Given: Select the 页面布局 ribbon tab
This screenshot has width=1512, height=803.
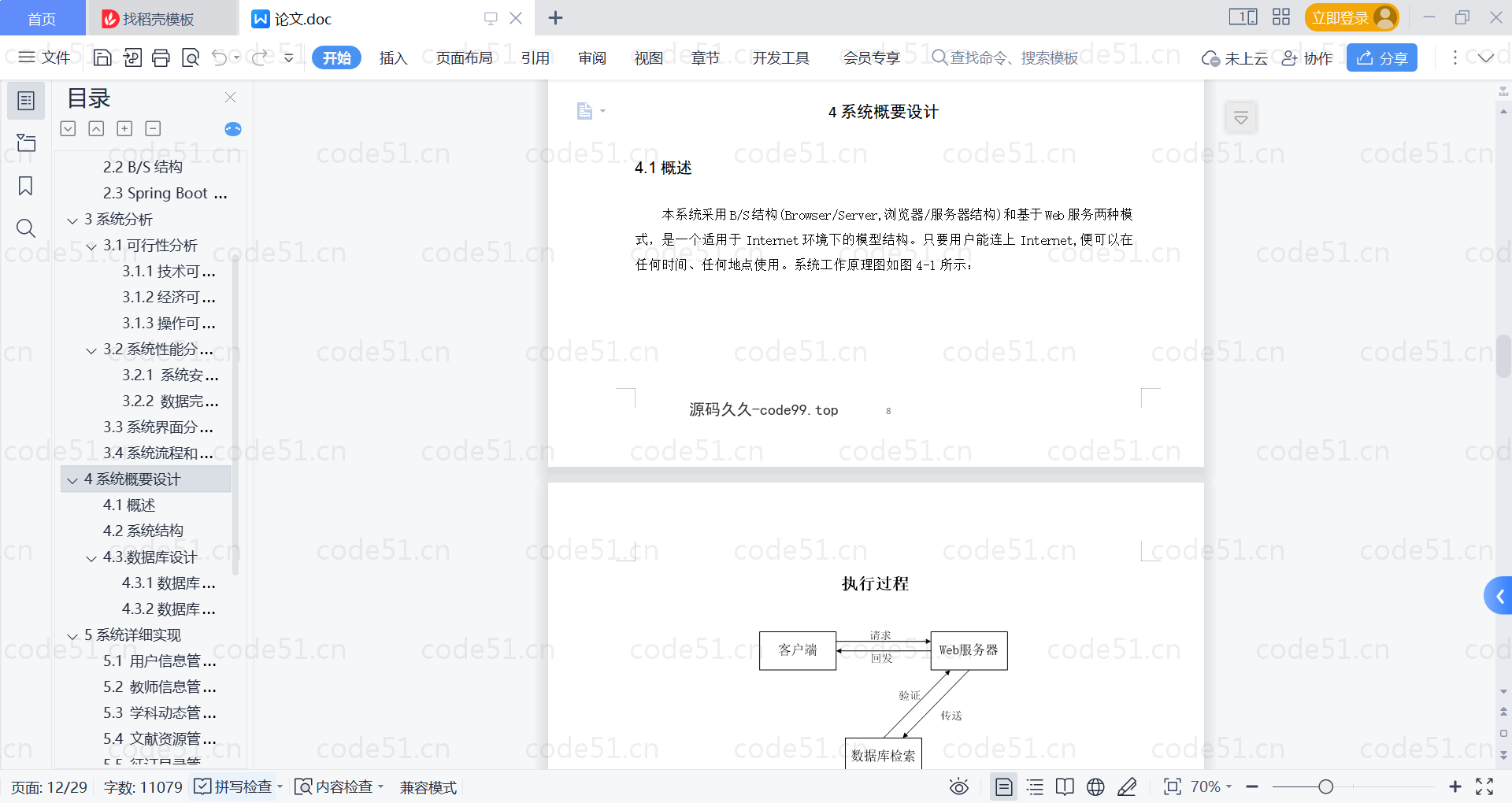Looking at the screenshot, I should pos(465,57).
